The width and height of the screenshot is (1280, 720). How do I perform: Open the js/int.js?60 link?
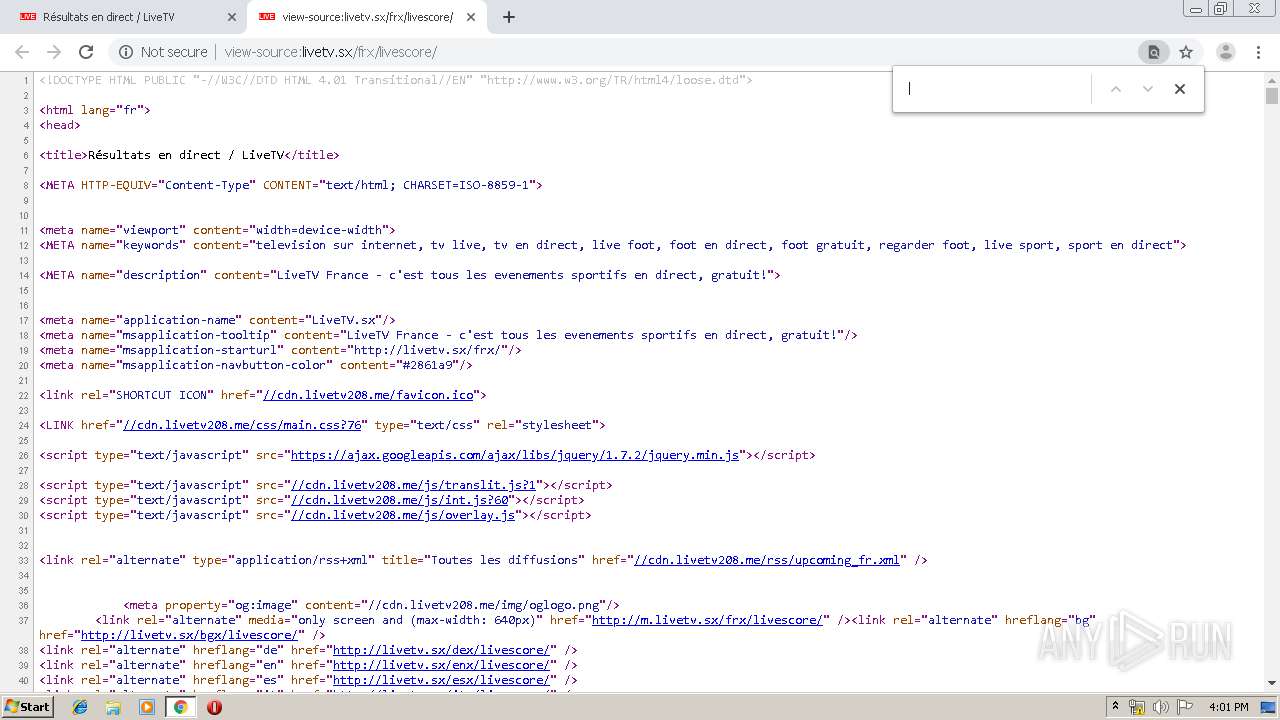coord(400,500)
